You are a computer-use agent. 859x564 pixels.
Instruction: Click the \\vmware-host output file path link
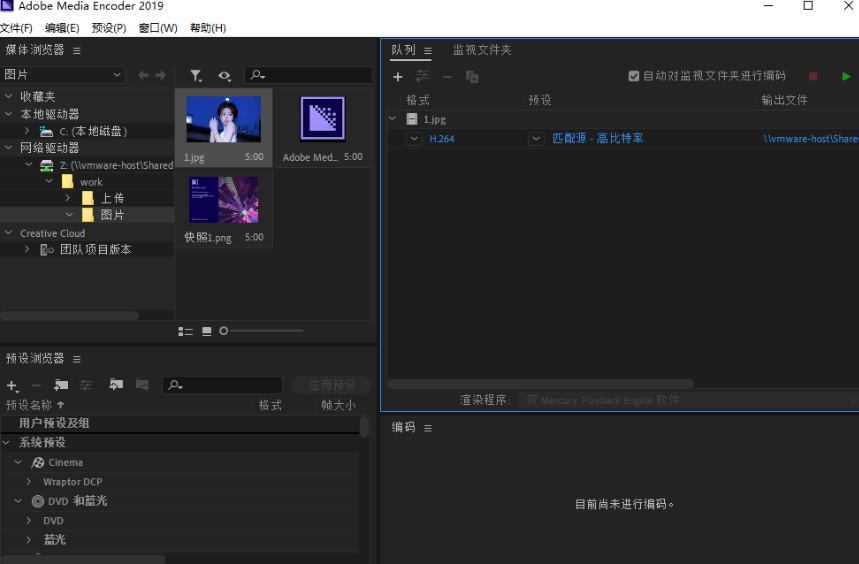click(811, 139)
